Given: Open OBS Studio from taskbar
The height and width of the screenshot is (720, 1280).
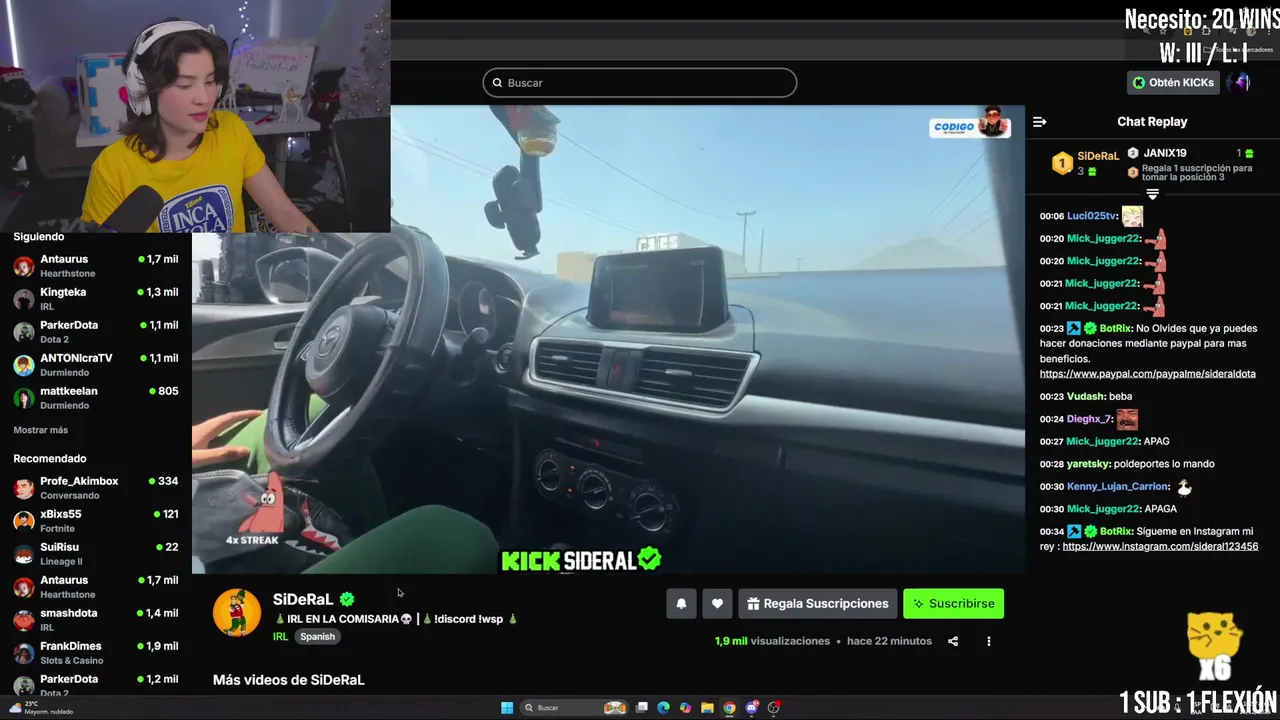Looking at the screenshot, I should [x=774, y=708].
